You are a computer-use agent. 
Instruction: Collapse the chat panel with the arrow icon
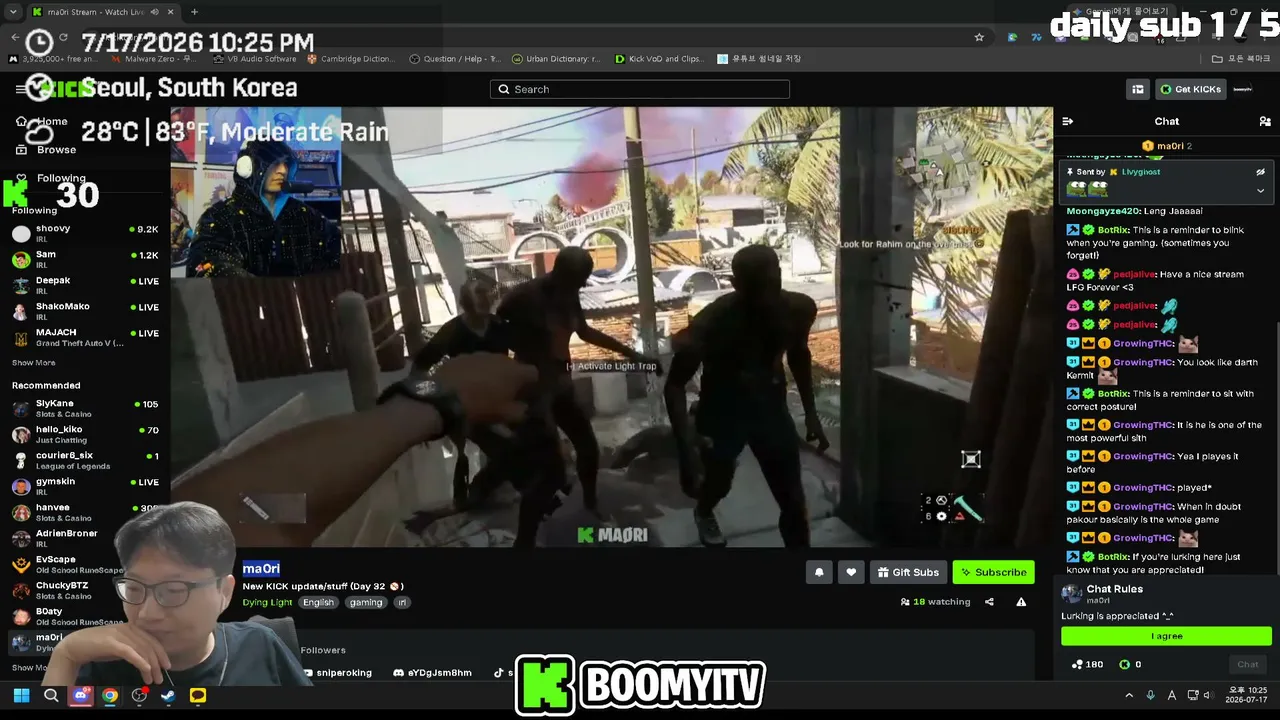[1067, 121]
